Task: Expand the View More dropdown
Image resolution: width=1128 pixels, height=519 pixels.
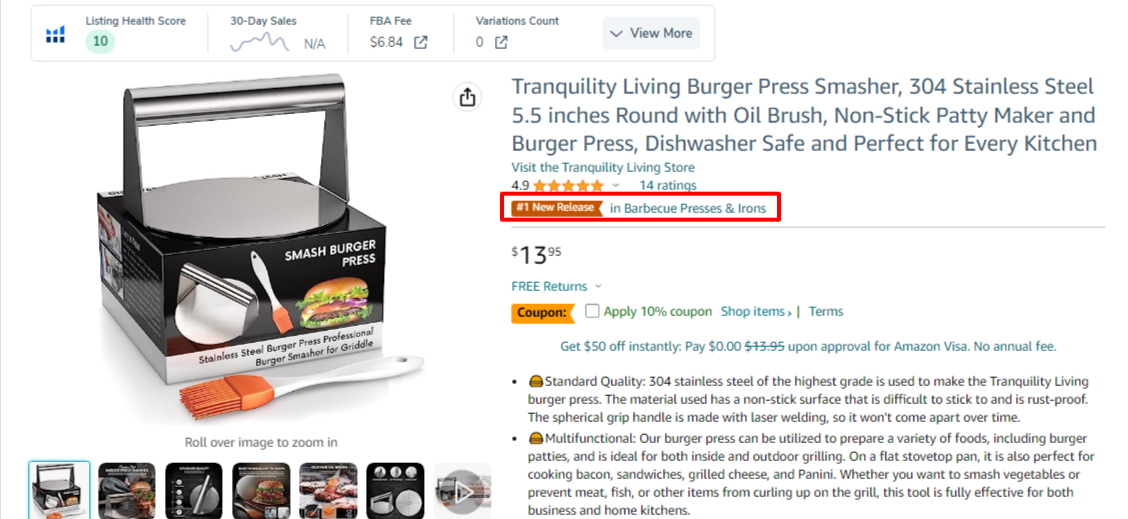Action: tap(651, 33)
